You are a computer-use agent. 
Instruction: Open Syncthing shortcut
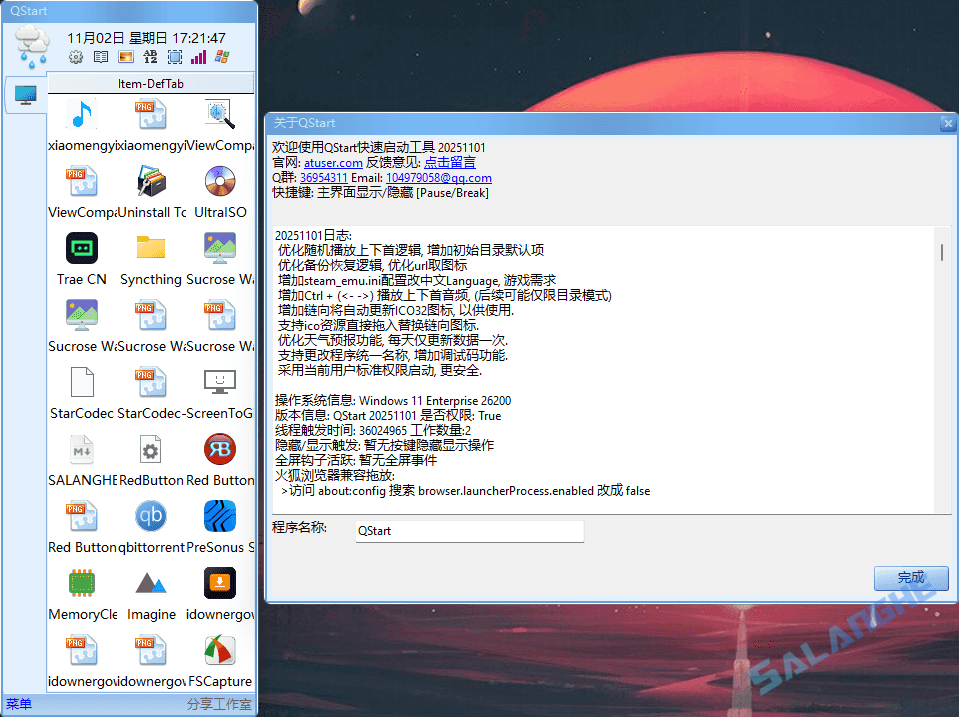click(x=150, y=248)
